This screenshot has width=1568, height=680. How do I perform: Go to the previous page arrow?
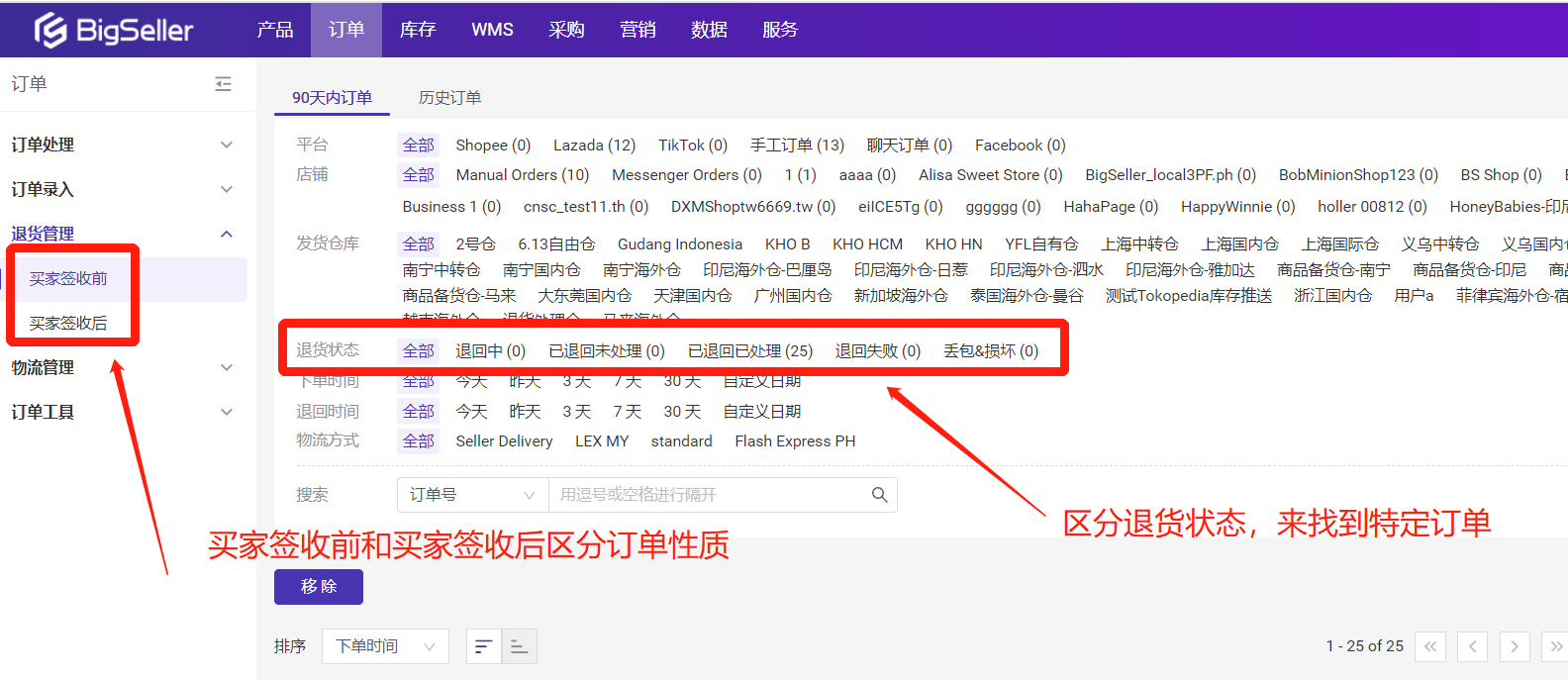[x=1472, y=646]
